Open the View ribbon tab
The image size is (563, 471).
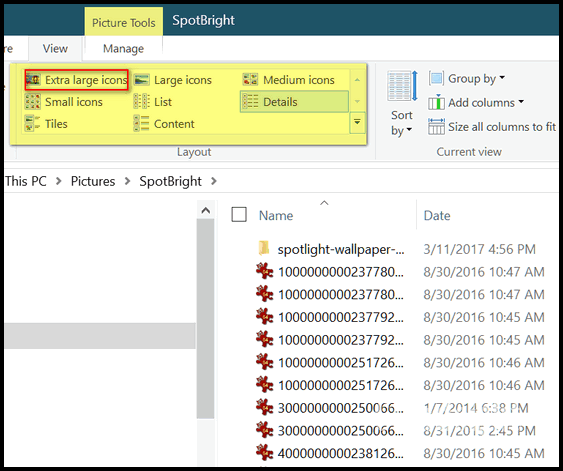[x=55, y=48]
